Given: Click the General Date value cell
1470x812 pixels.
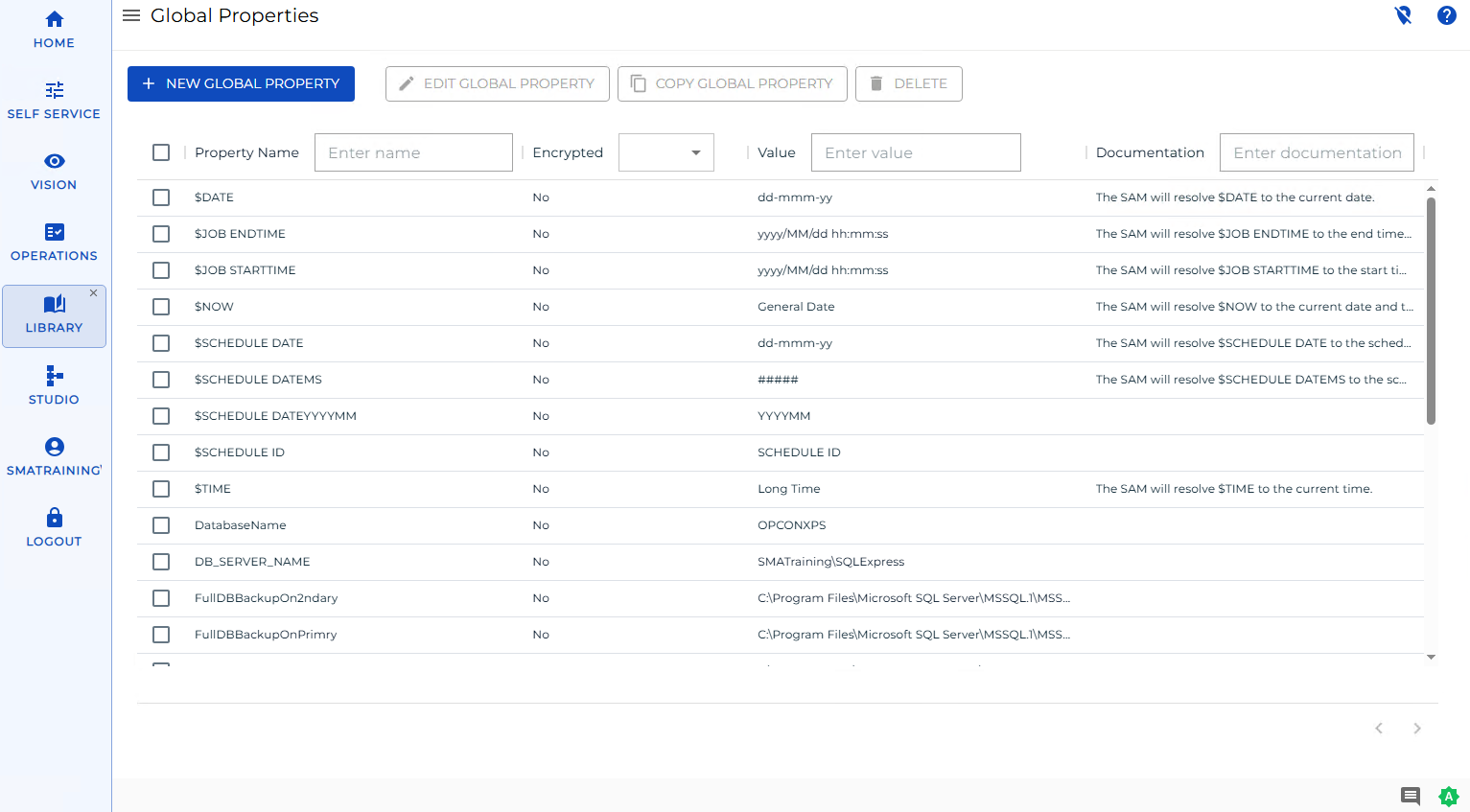Looking at the screenshot, I should [796, 307].
